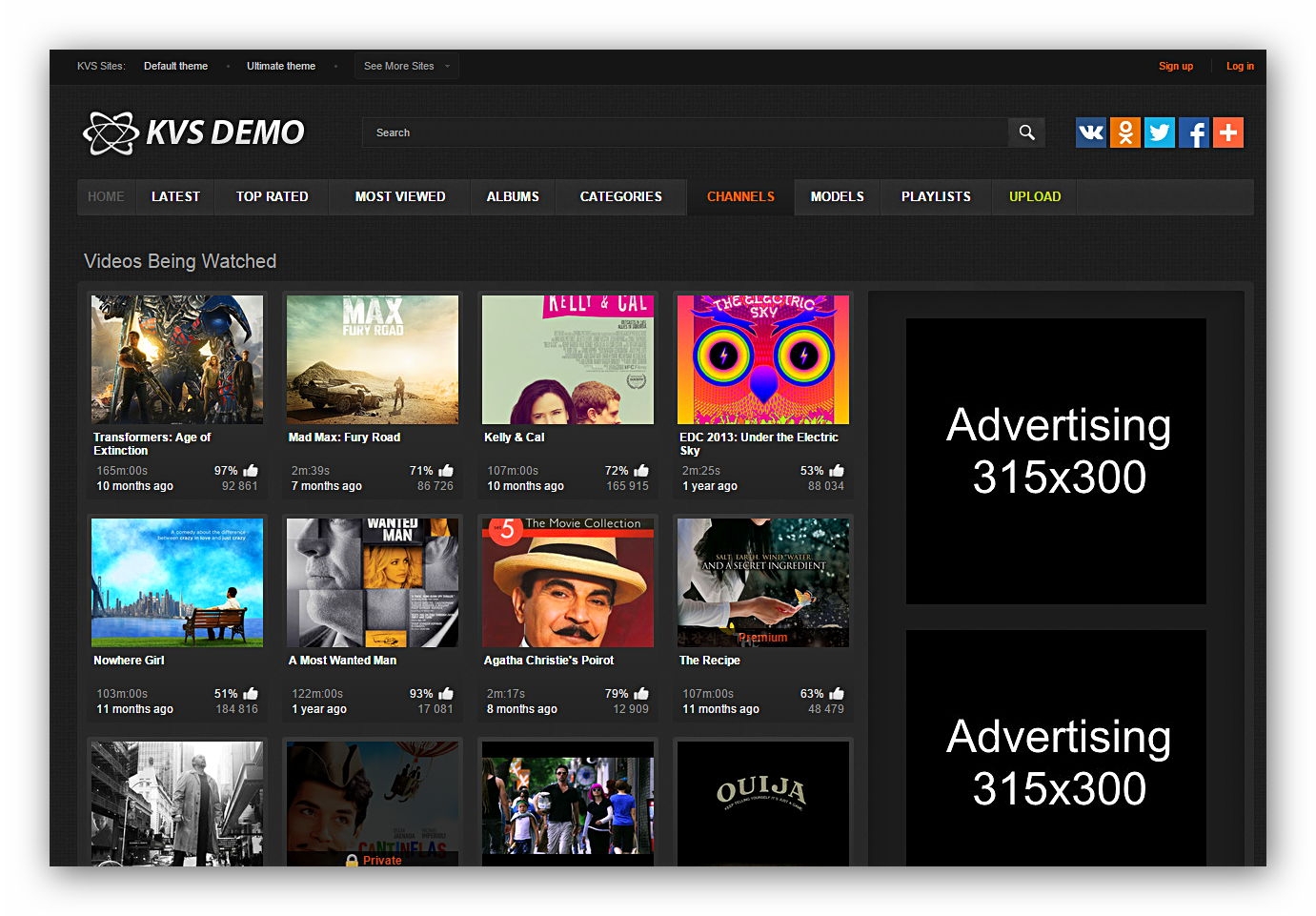
Task: Click thumbs-up icon on Transformers video
Action: tap(251, 471)
